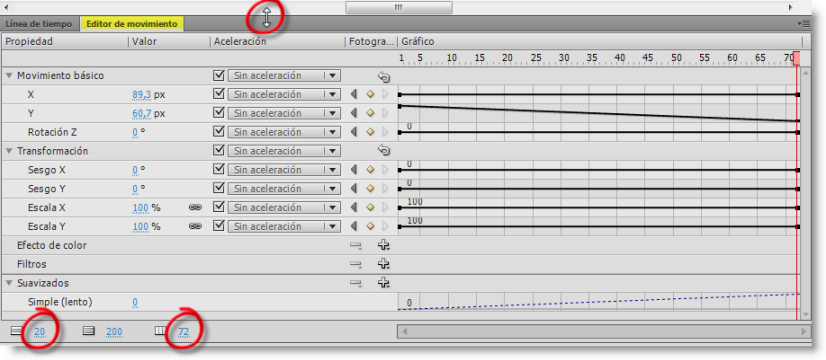Edit the Rotación Z value
The width and height of the screenshot is (826, 360).
[x=135, y=132]
